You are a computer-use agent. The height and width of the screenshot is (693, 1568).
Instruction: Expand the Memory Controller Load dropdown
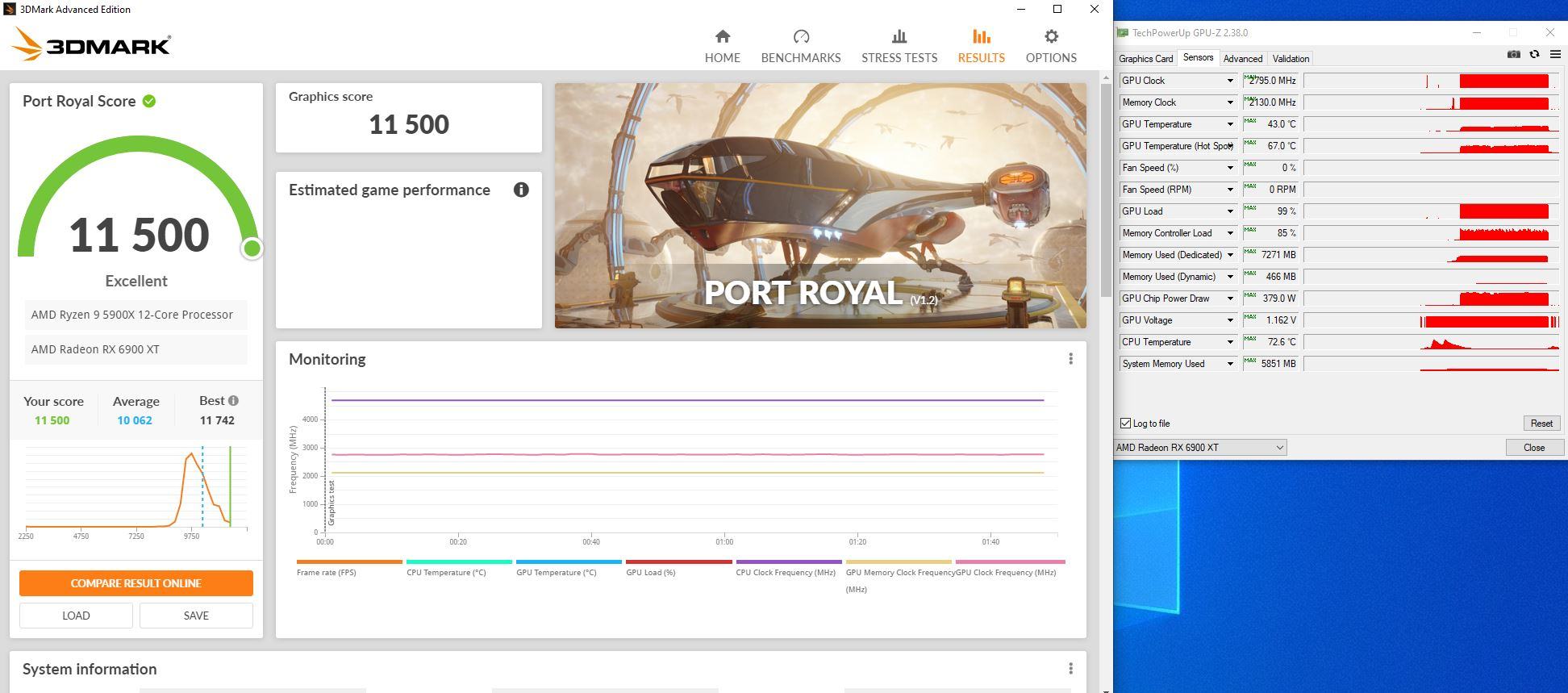pyautogui.click(x=1230, y=233)
